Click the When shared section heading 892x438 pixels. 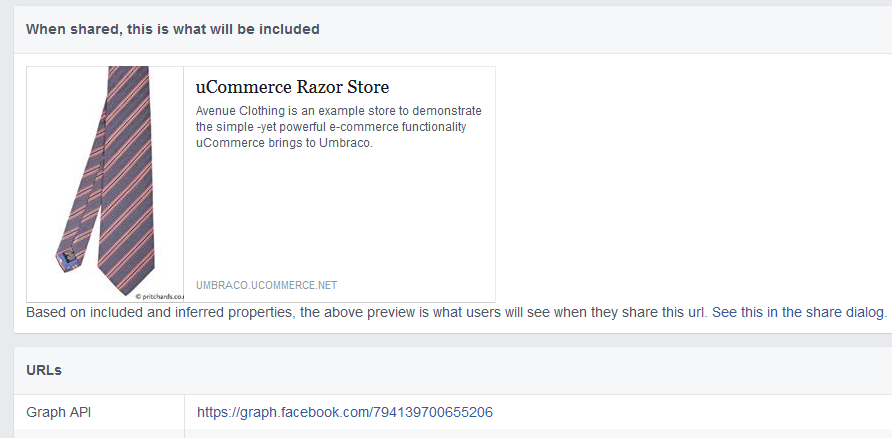(173, 29)
